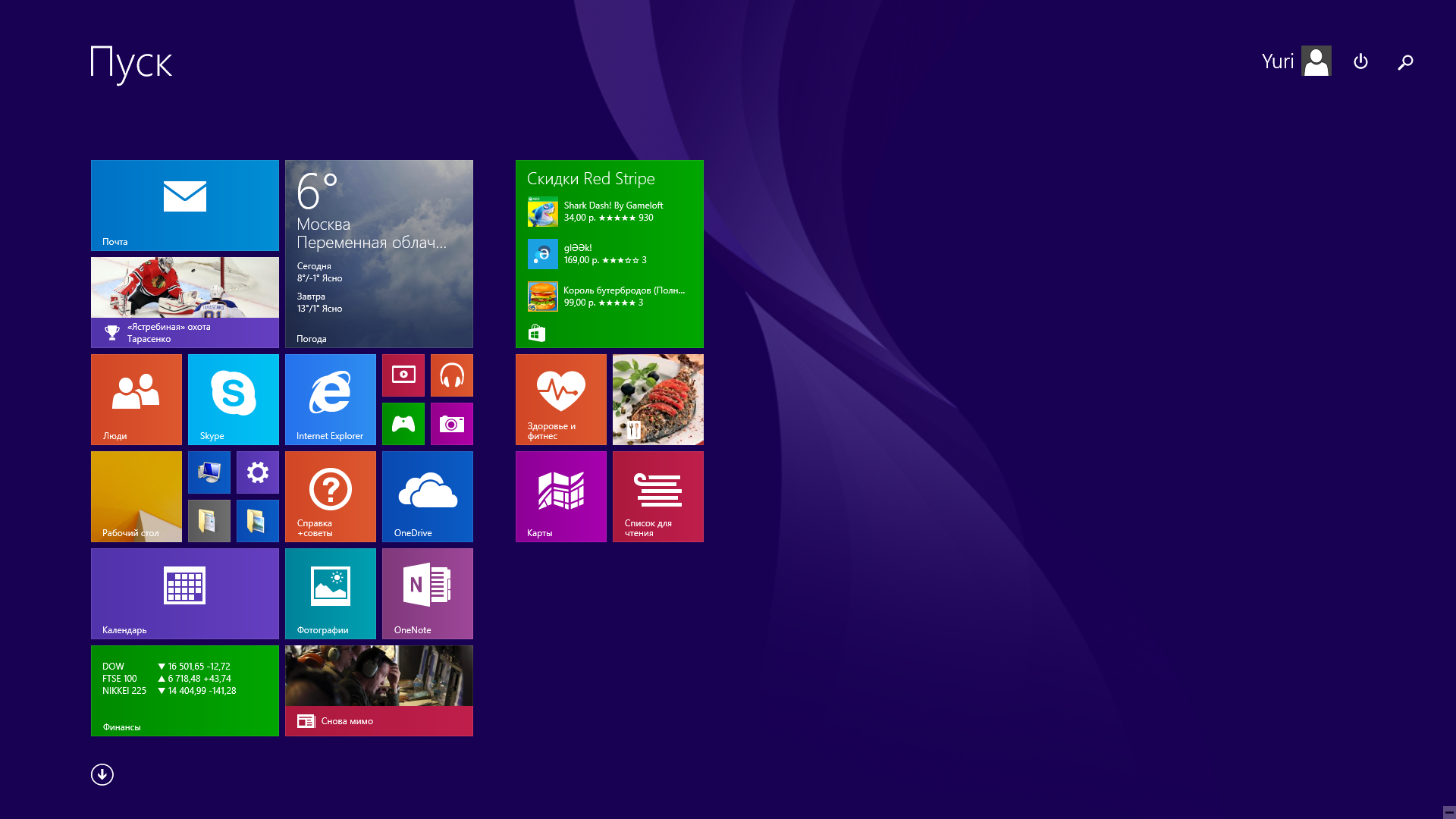This screenshot has height=819, width=1456.
Task: Open the Финансы finance tile
Action: click(185, 691)
